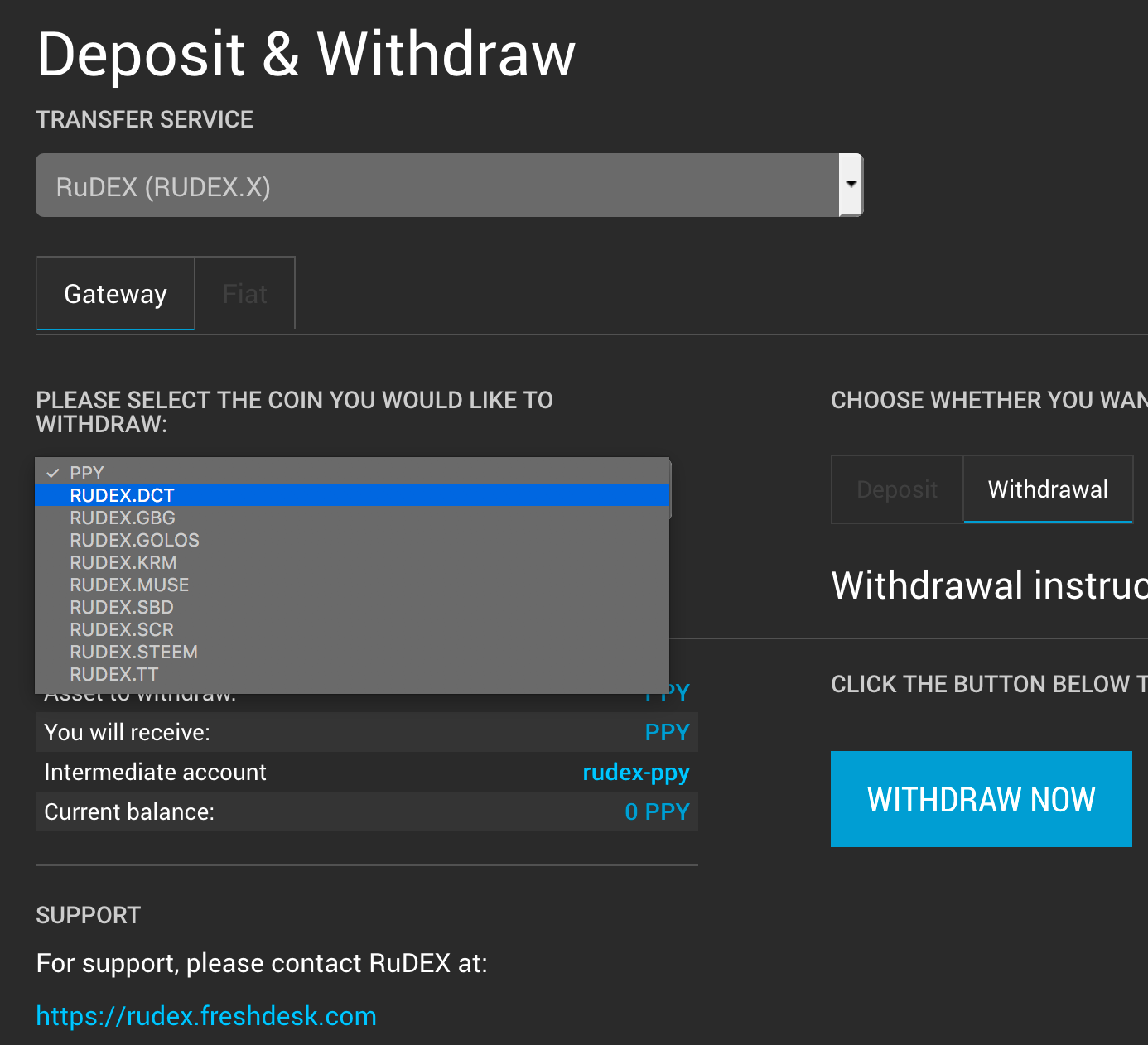The image size is (1148, 1045).
Task: Choose RUDEX.SCR coin option
Action: click(352, 629)
